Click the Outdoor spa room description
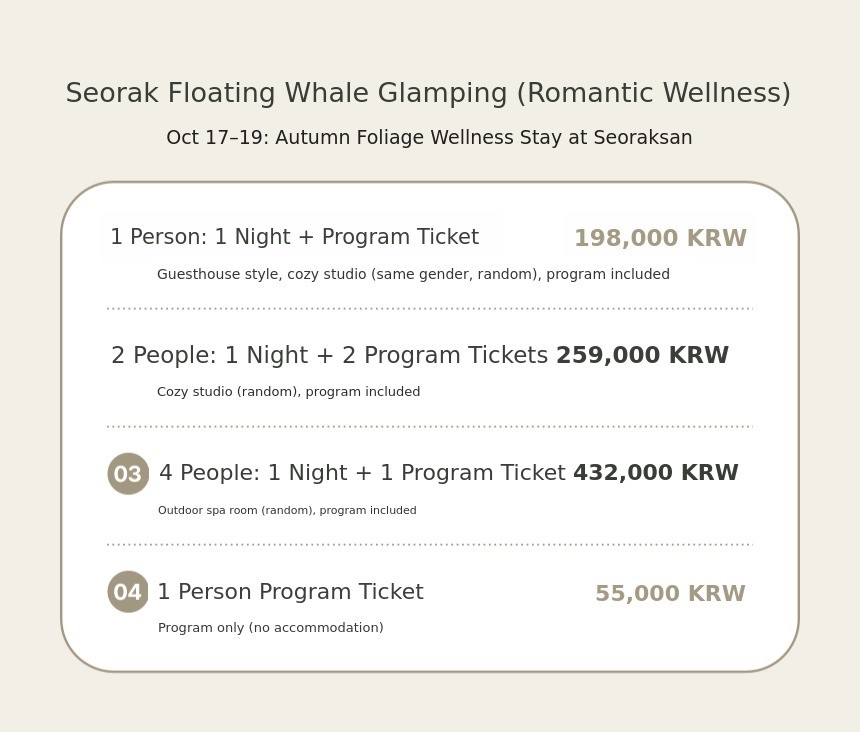 click(x=287, y=511)
